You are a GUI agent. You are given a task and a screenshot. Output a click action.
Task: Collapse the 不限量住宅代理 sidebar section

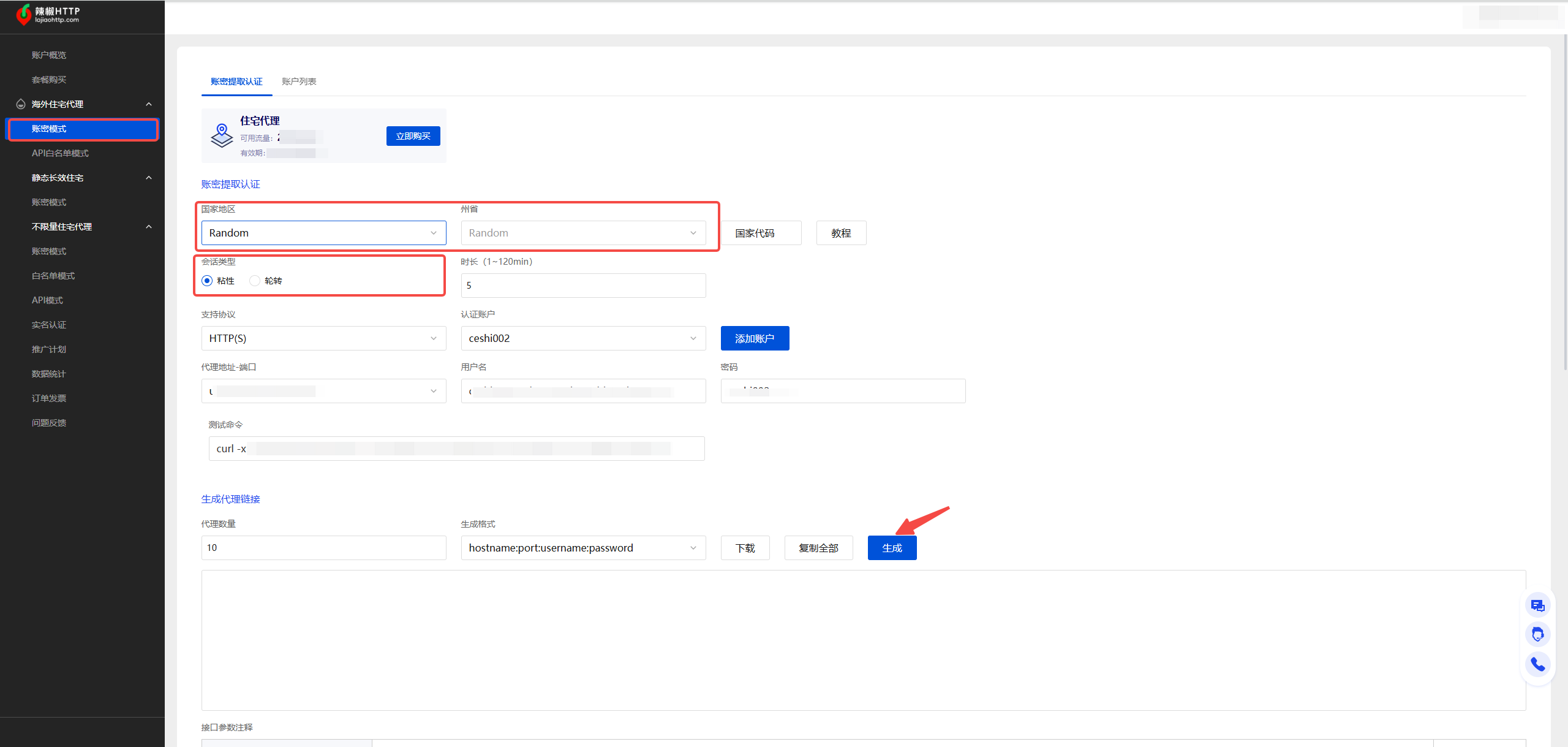[149, 227]
